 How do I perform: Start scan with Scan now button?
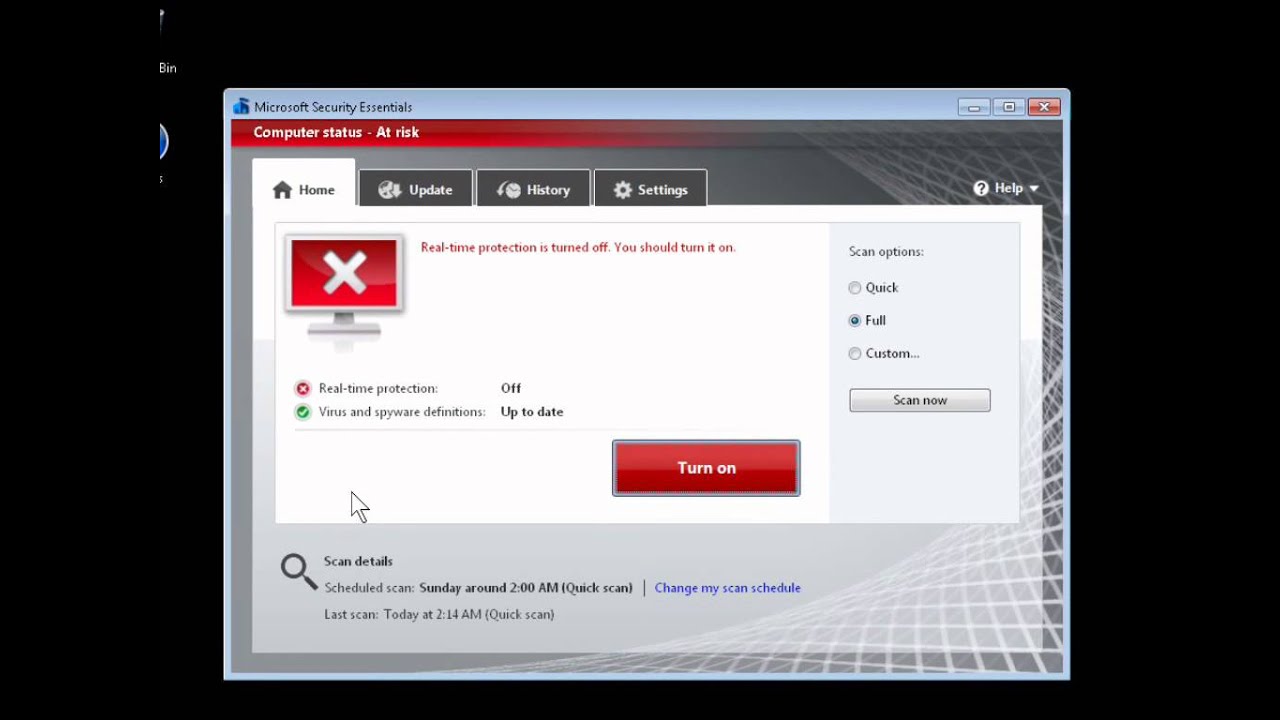[x=920, y=400]
